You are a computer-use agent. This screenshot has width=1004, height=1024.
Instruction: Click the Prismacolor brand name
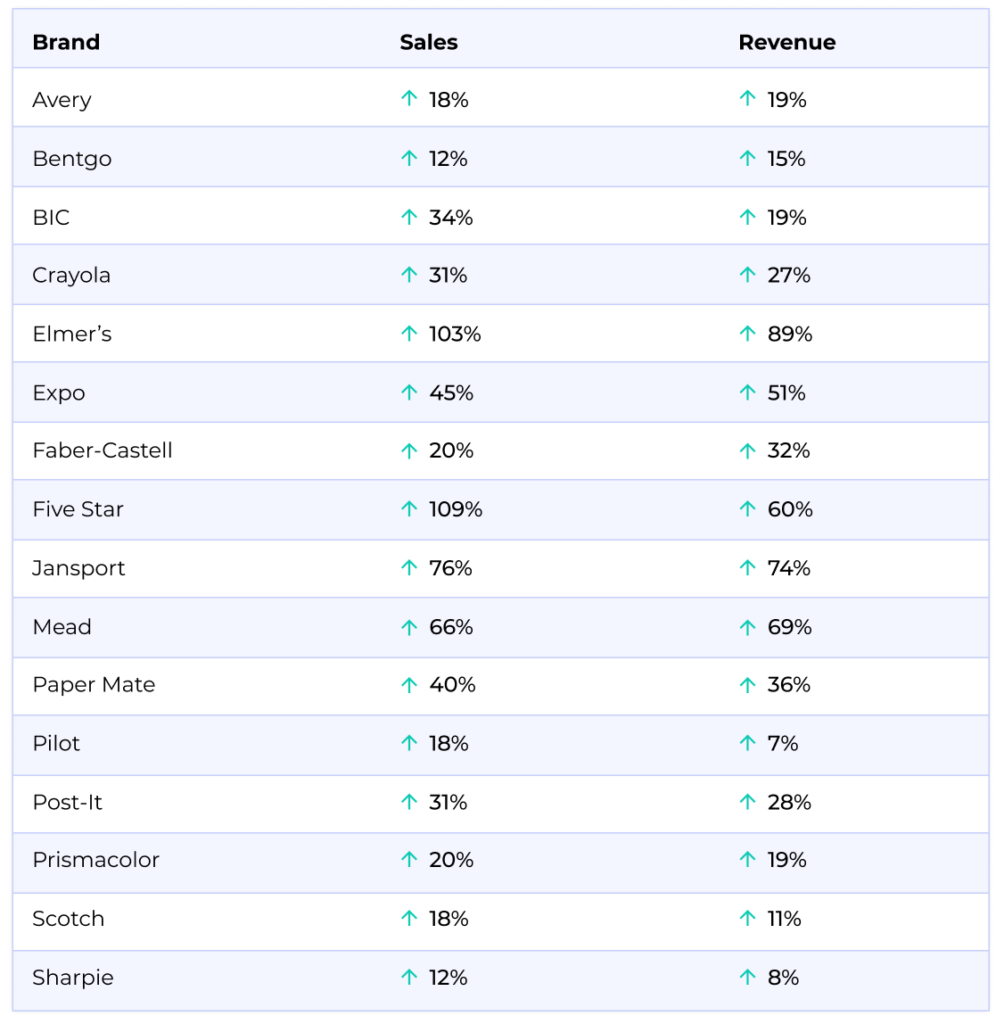coord(96,860)
